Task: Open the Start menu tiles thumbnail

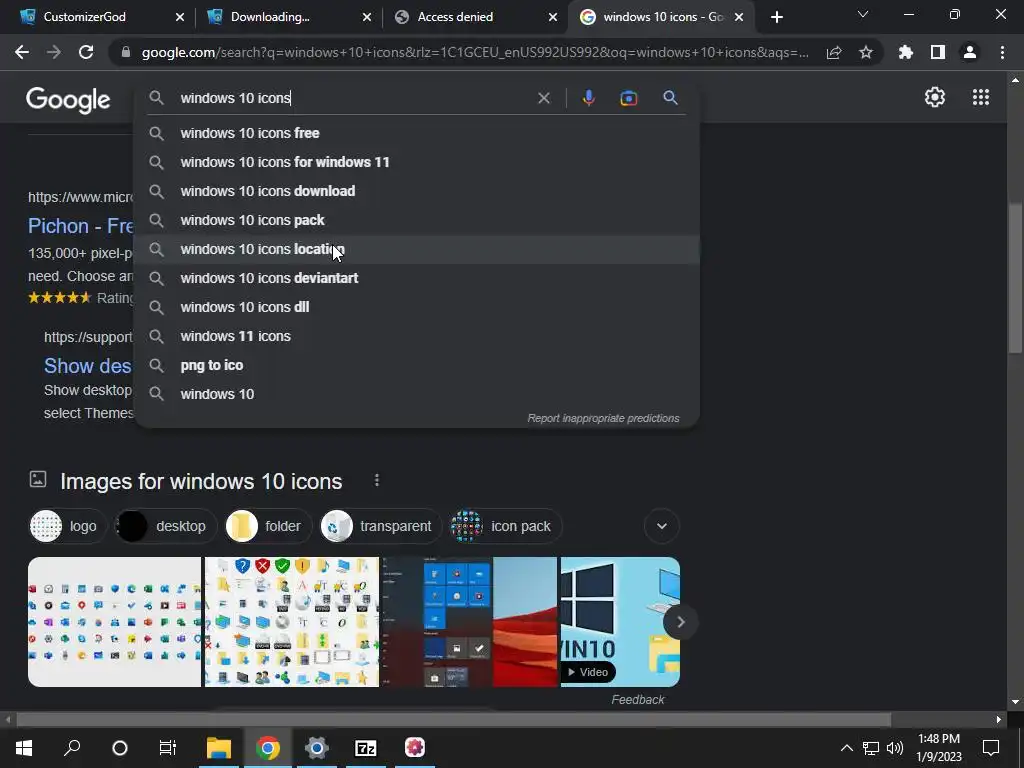Action: pyautogui.click(x=469, y=622)
